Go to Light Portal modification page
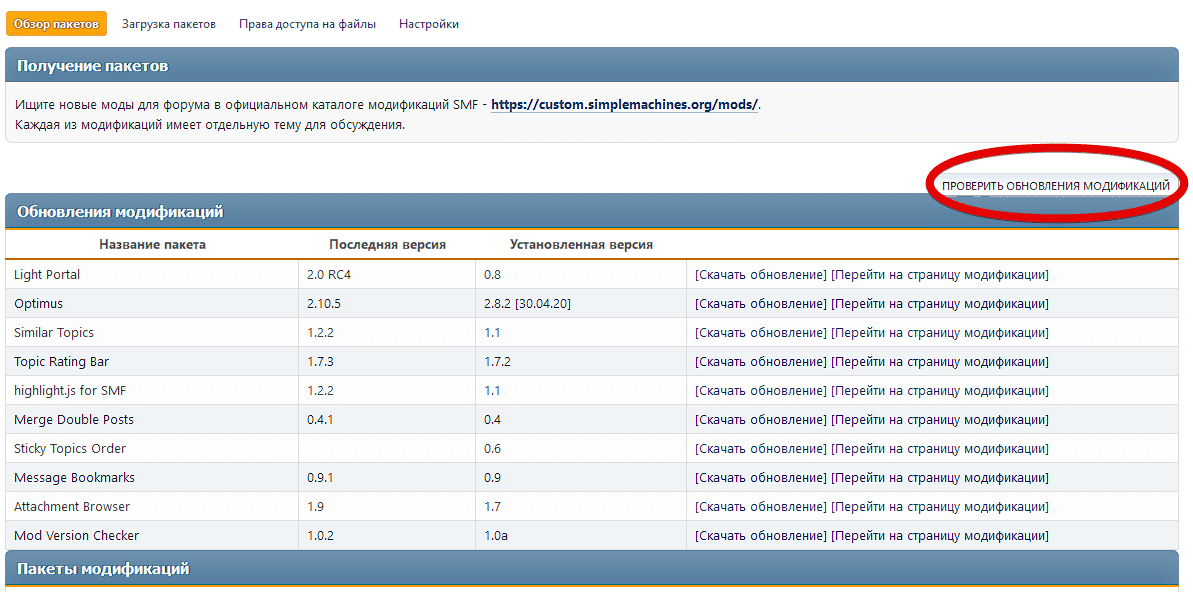The image size is (1193, 592). [940, 275]
